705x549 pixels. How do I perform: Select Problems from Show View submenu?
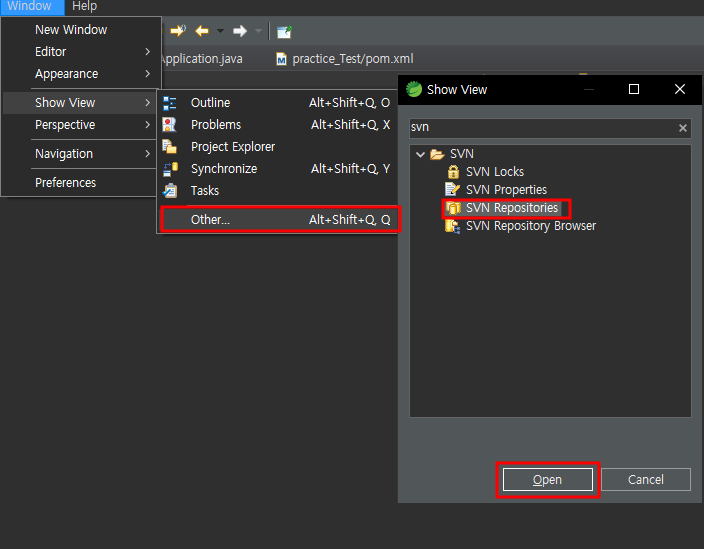click(277, 125)
